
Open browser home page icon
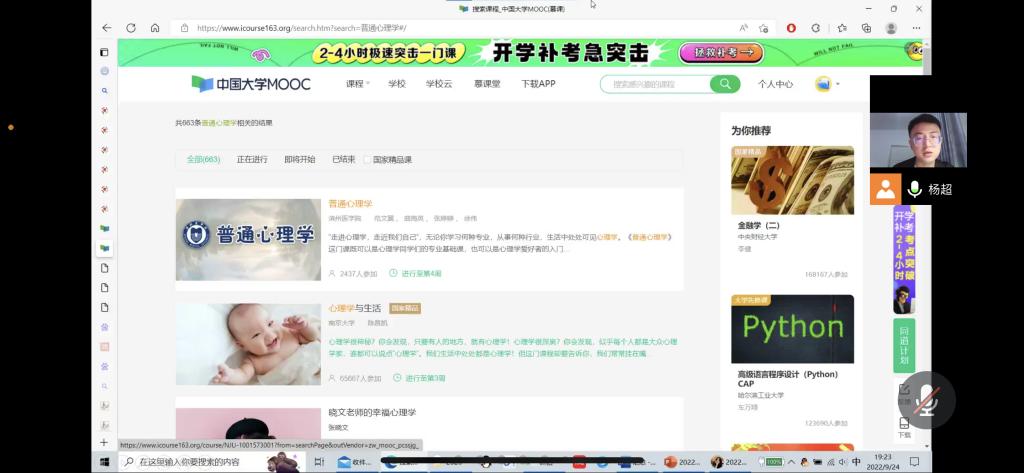click(x=155, y=28)
